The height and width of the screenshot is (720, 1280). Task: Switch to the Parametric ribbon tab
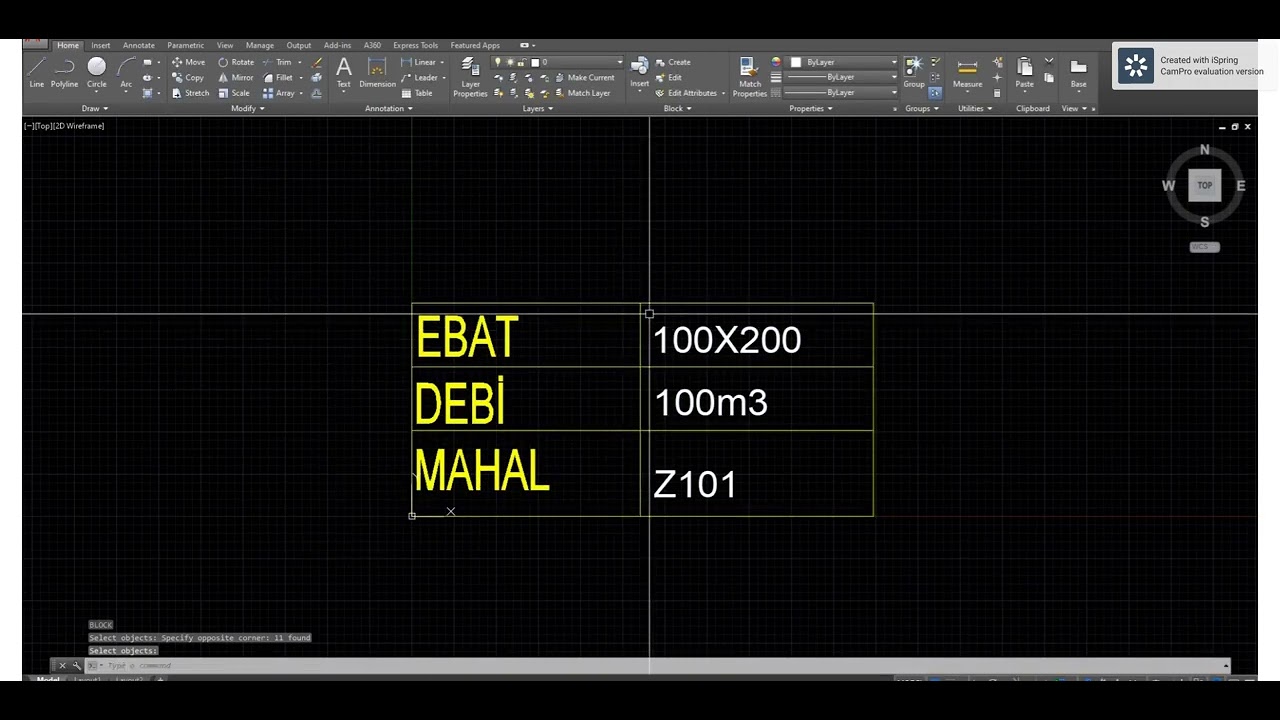click(185, 45)
